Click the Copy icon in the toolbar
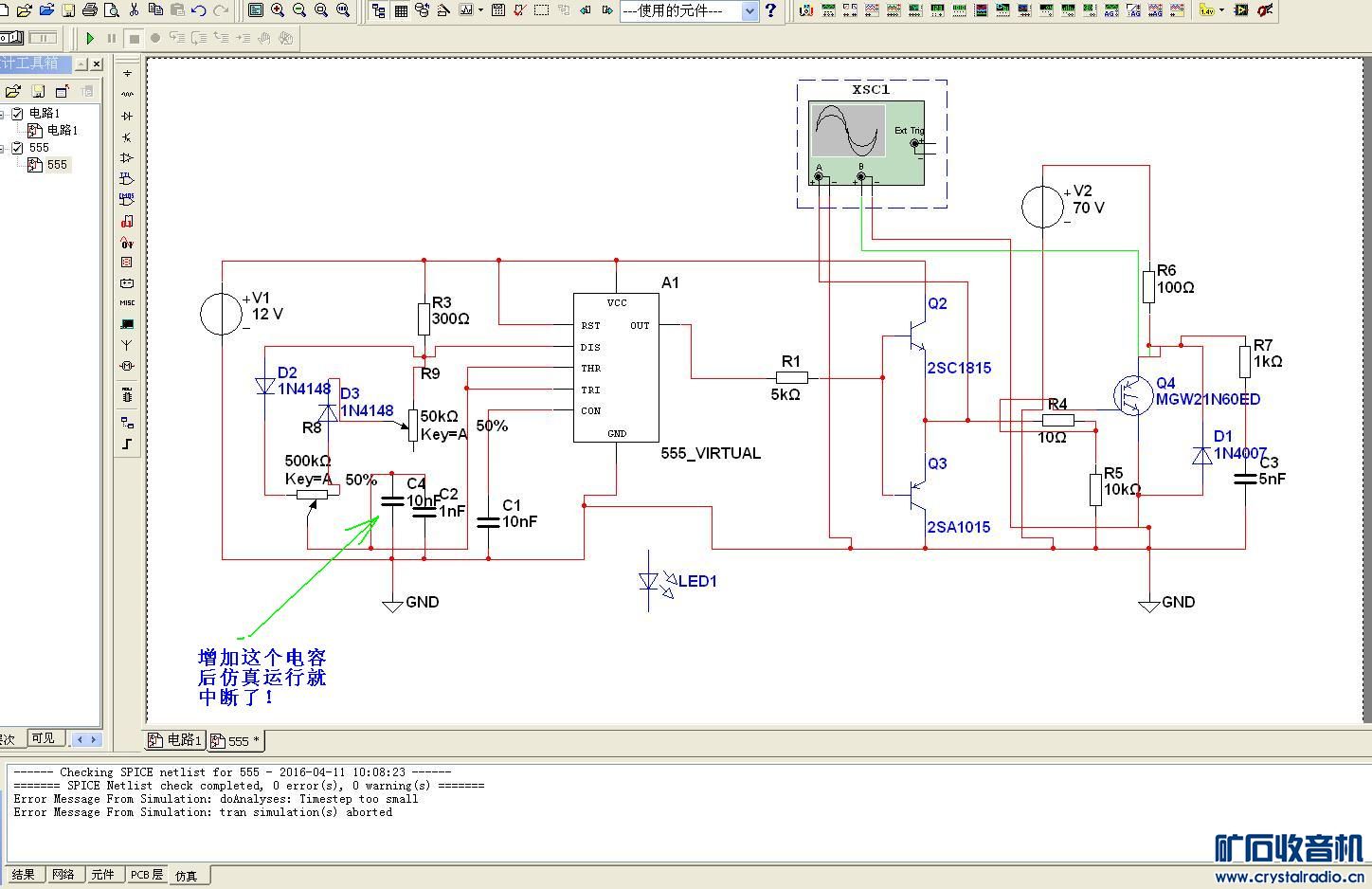 [155, 9]
